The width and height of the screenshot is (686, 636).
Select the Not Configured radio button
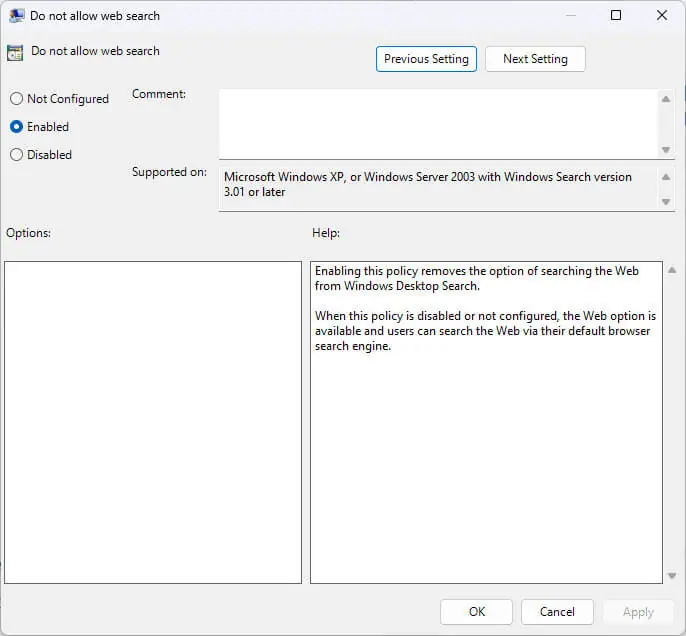17,98
